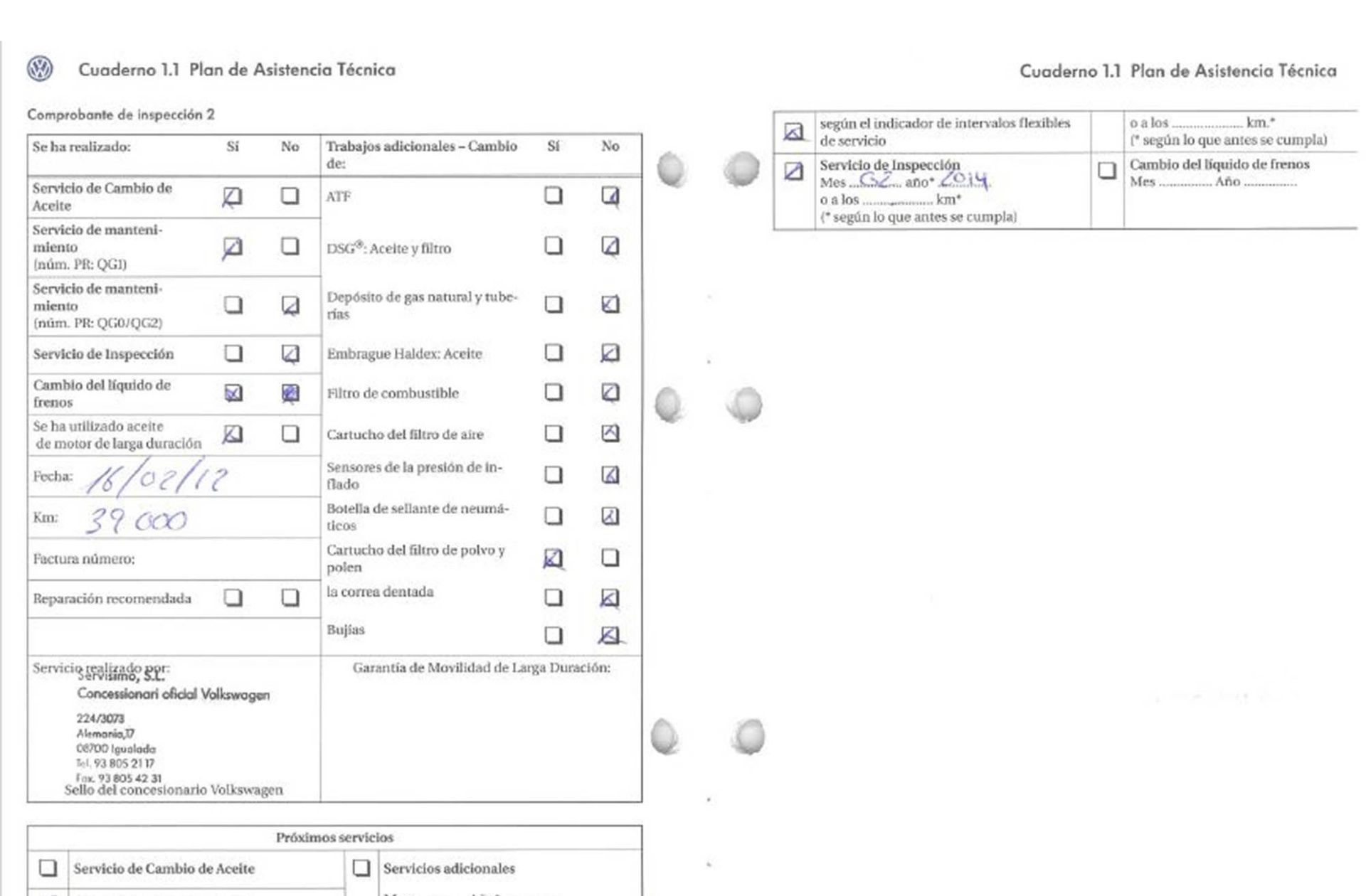Screen dimensions: 1366x896
Task: Mark No for Servicio de mantenimiento QG0/QG2
Action: (290, 306)
